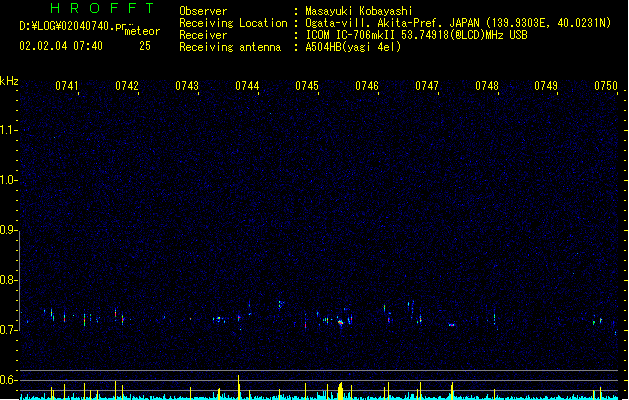
Task: Click the tallest yellow power spike near 0744
Action: tap(239, 387)
